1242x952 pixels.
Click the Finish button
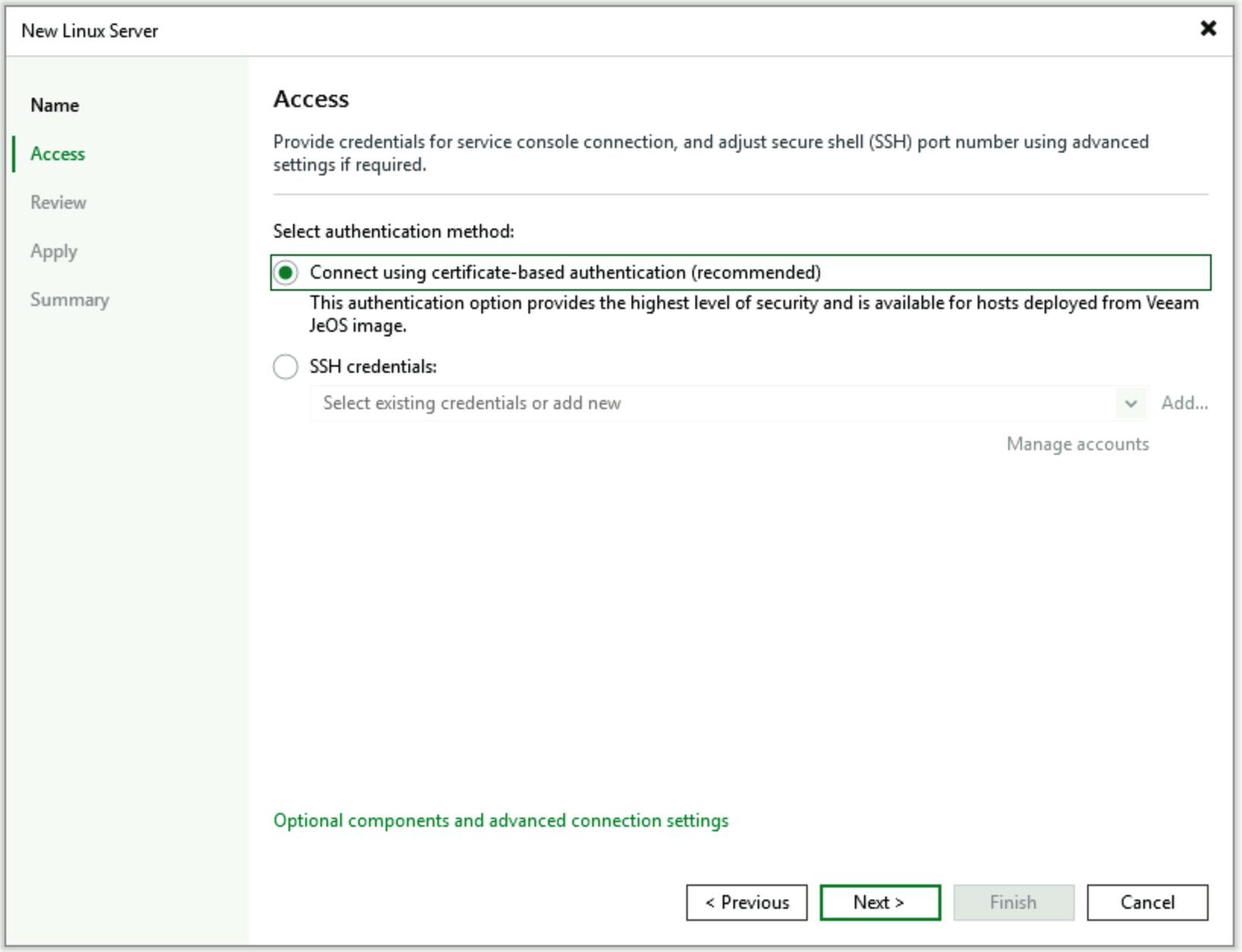click(1013, 903)
